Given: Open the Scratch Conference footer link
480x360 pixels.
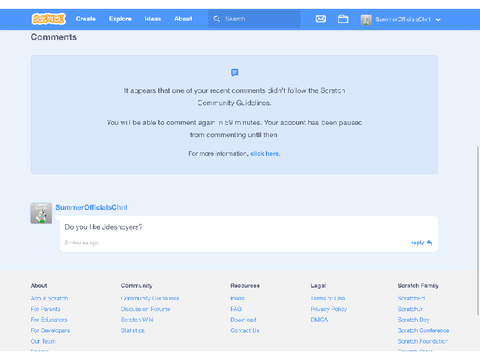Looking at the screenshot, I should click(423, 330).
